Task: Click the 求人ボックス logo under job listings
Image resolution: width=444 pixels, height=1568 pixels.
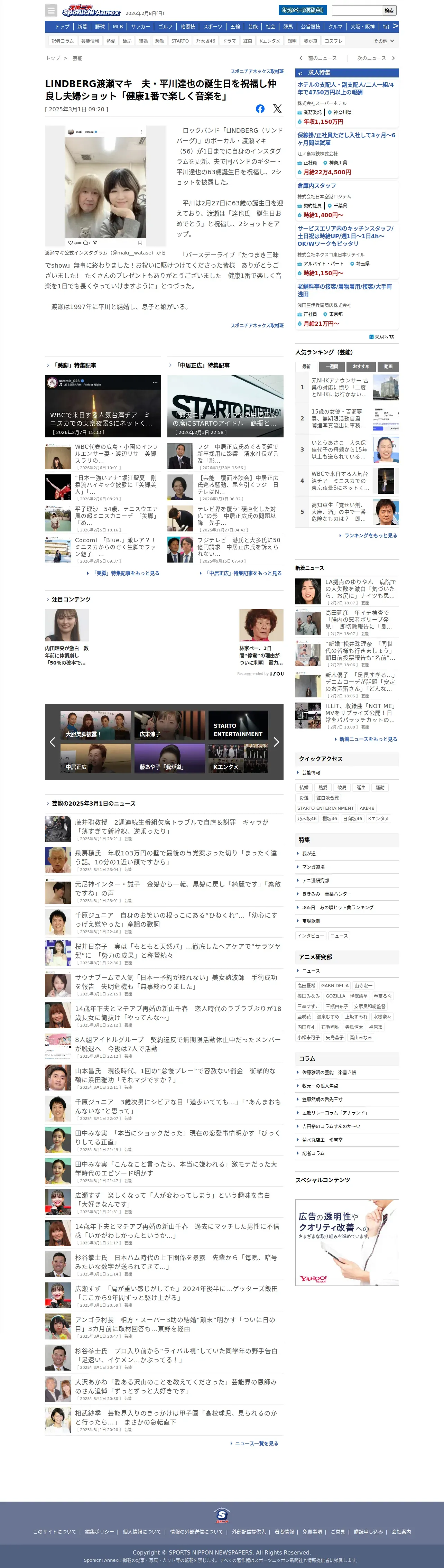Action: (x=382, y=337)
